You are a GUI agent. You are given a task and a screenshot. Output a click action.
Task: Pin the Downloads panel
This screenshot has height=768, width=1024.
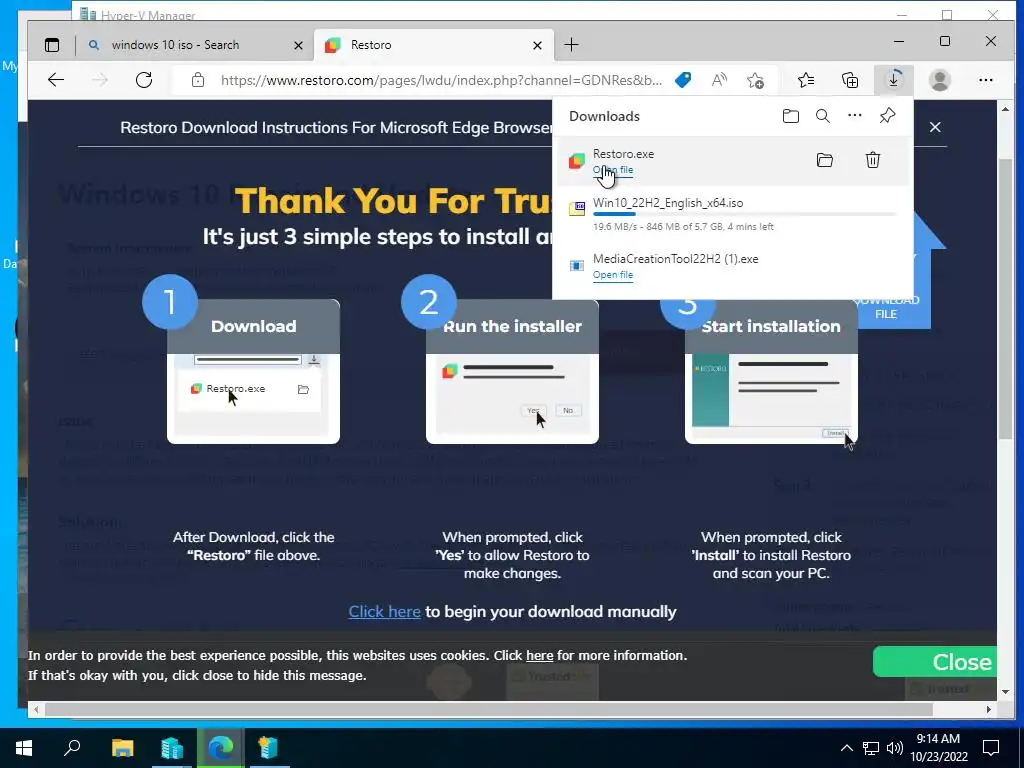pos(887,116)
